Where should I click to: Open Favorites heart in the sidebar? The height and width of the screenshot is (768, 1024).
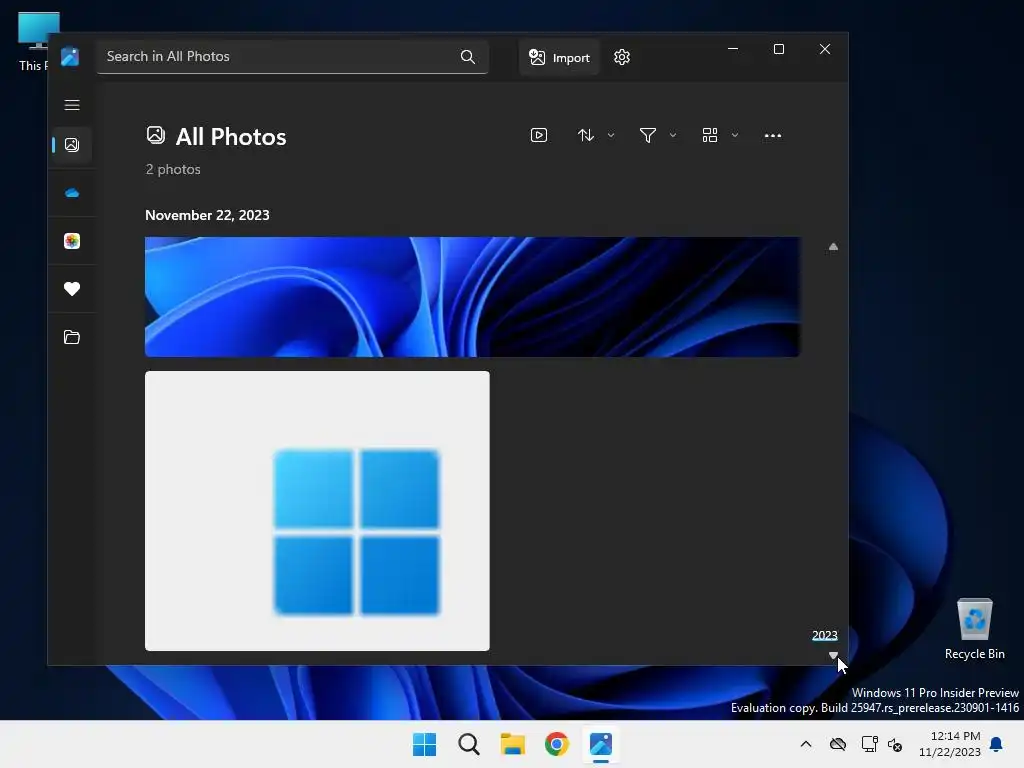point(72,289)
